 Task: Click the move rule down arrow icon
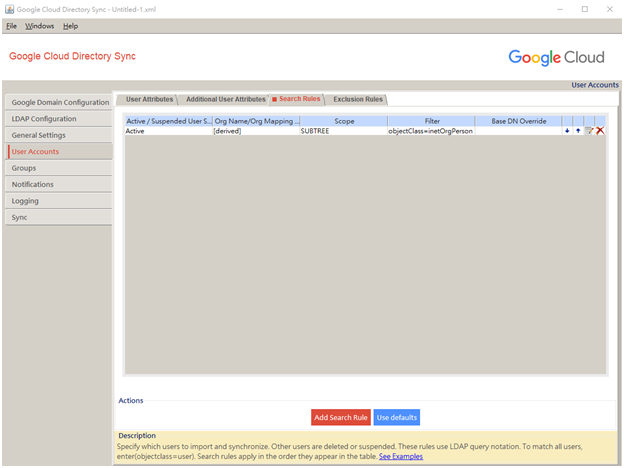[567, 131]
